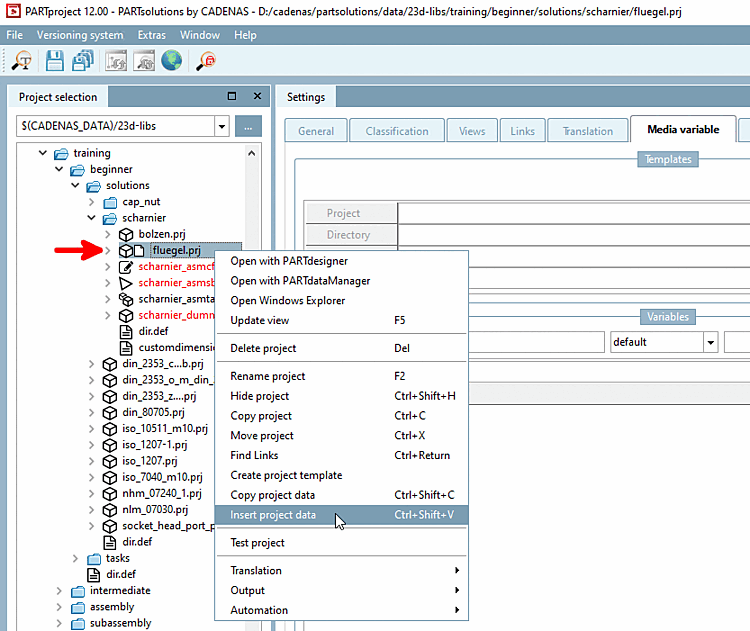Click the Save all toolbar icon

point(83,61)
